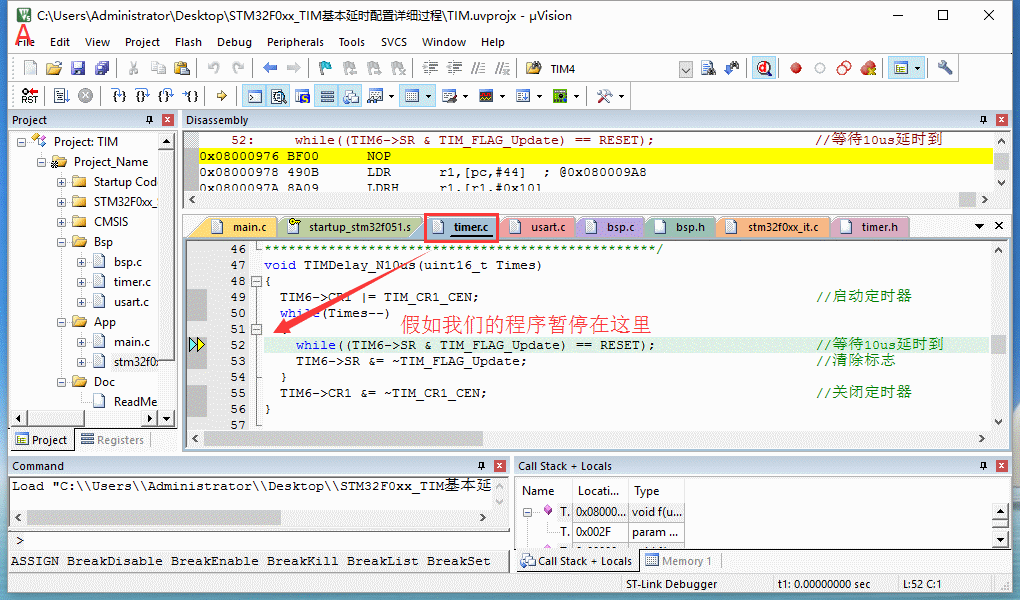Switch to the Registers tab in the bottom panel
Viewport: 1020px width, 600px height.
click(112, 440)
